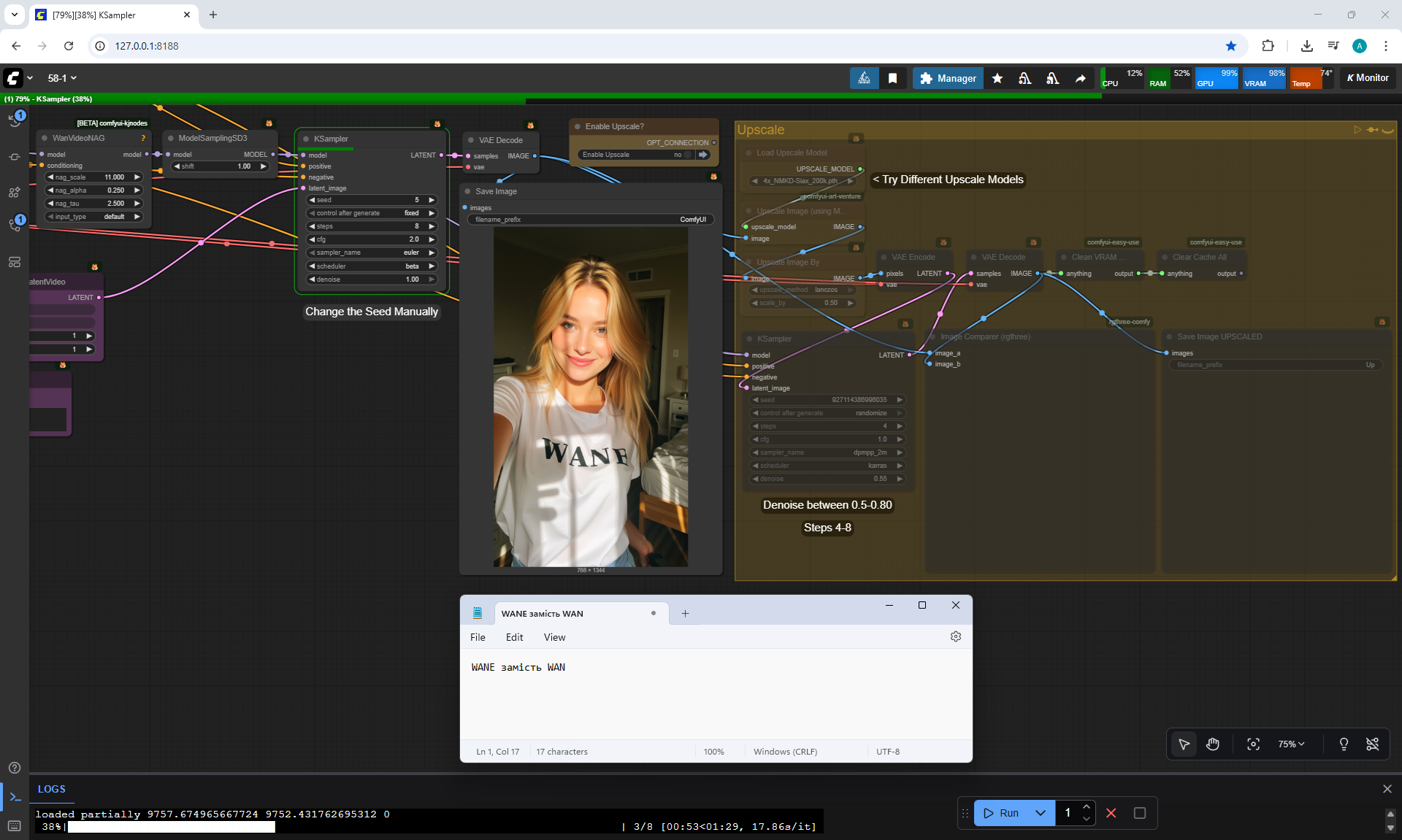Open the Manager button
Image resolution: width=1402 pixels, height=840 pixels.
pos(948,78)
